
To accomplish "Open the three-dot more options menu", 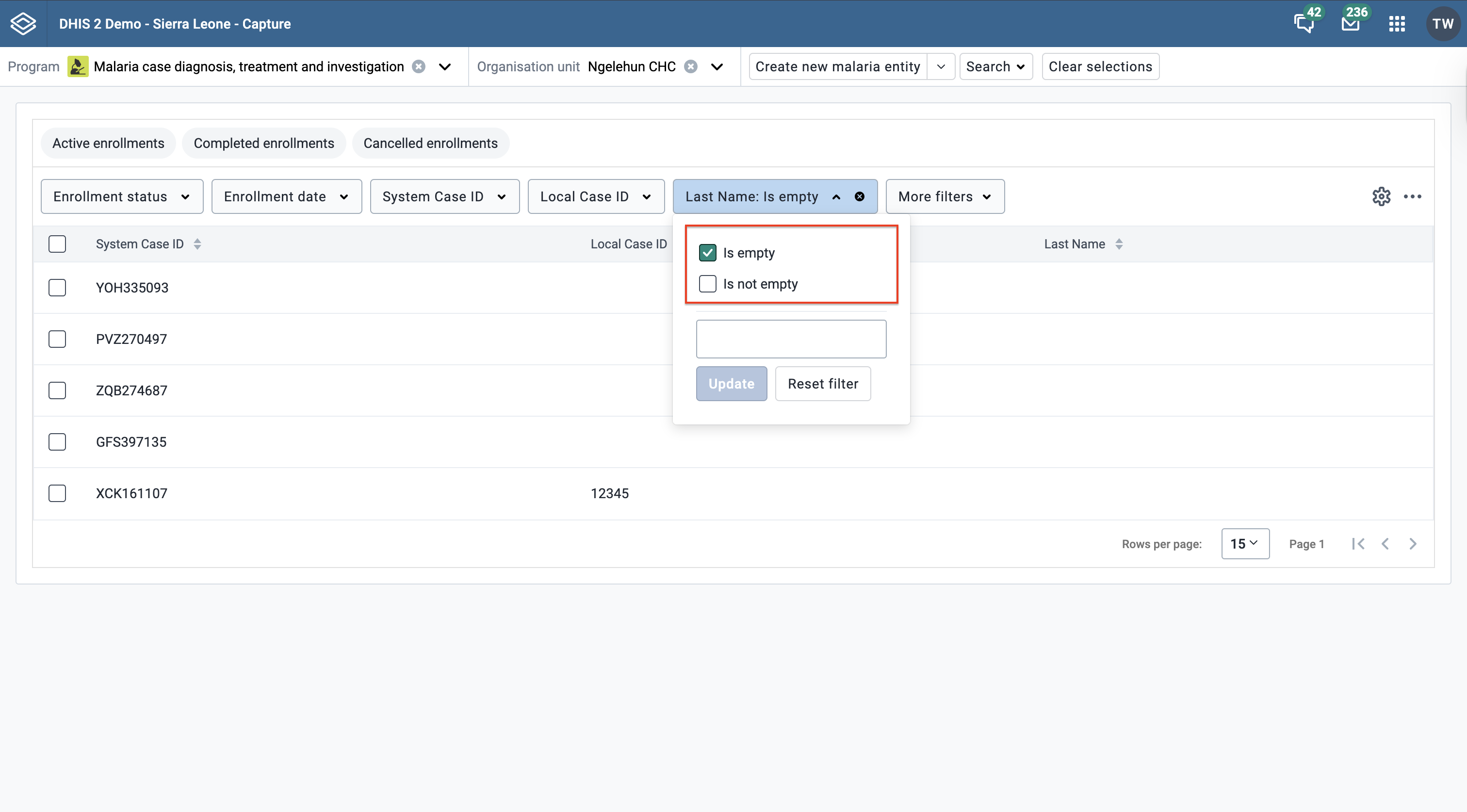I will [1412, 196].
